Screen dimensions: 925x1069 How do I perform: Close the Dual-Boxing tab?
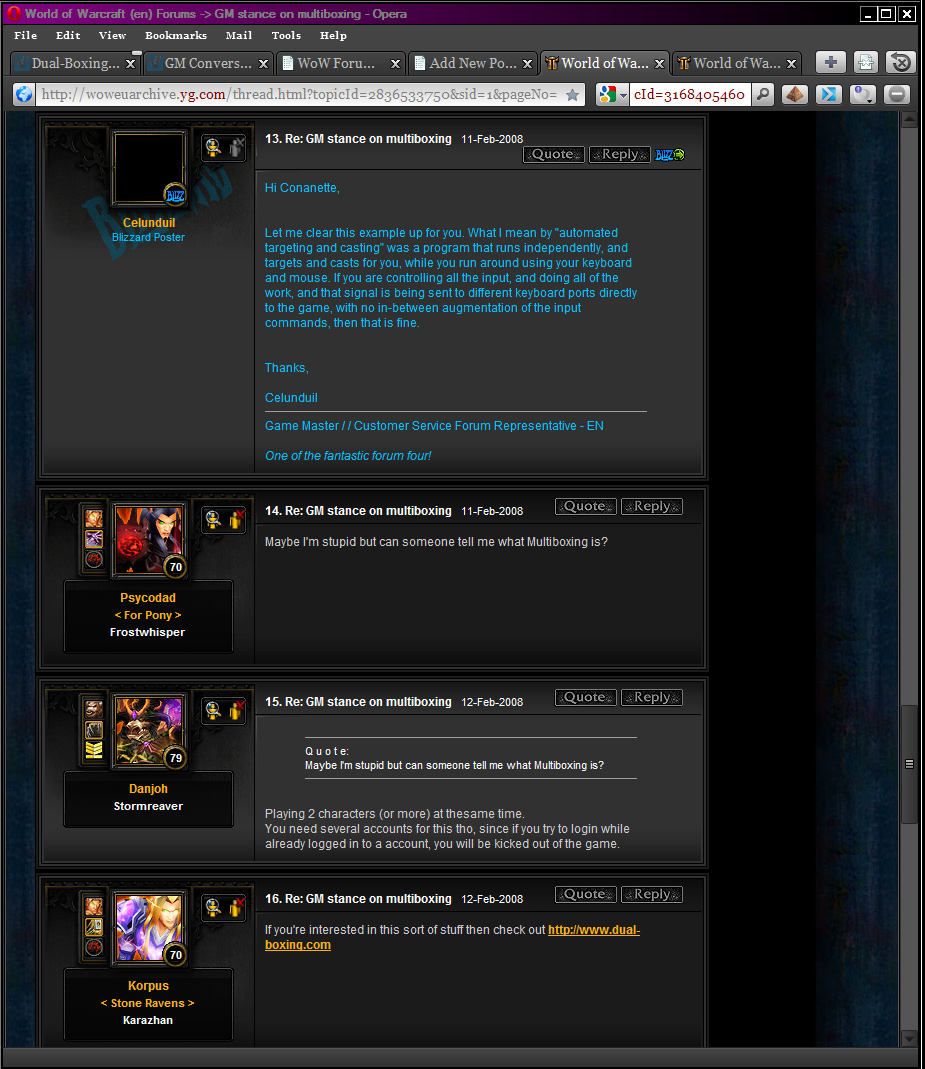(130, 63)
